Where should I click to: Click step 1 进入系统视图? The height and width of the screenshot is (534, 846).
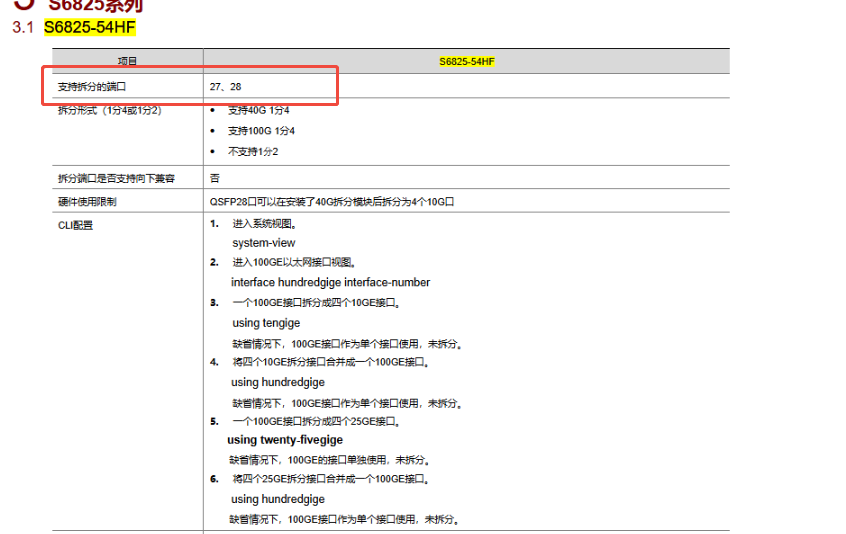(x=265, y=223)
